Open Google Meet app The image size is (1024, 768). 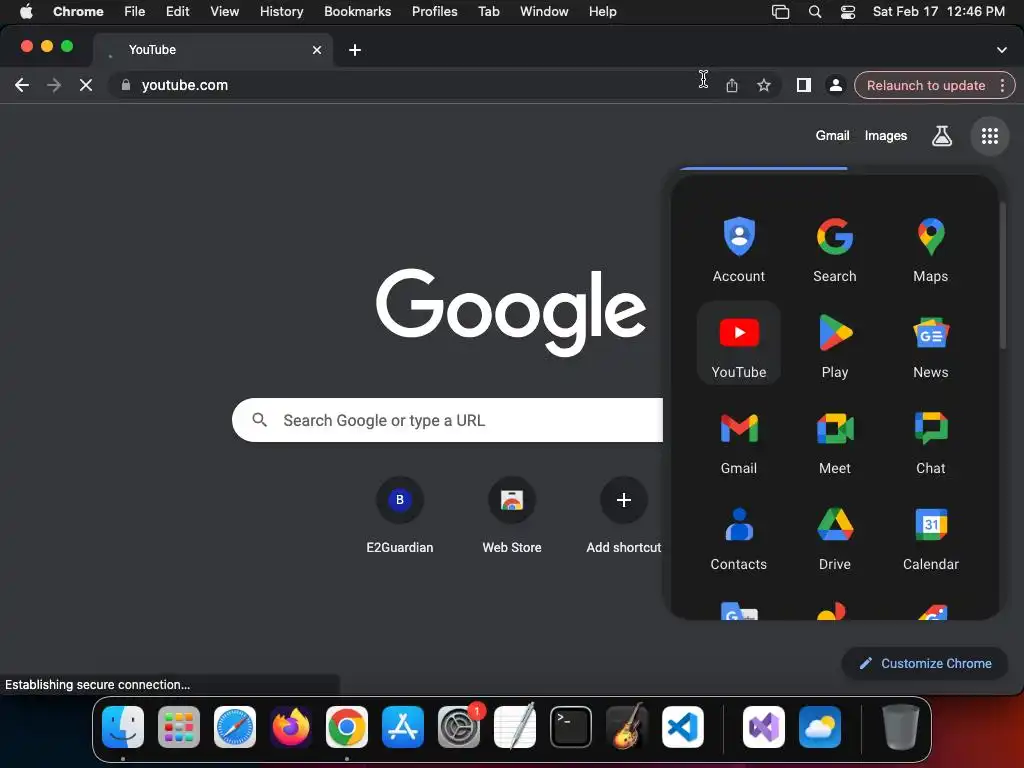(x=835, y=441)
